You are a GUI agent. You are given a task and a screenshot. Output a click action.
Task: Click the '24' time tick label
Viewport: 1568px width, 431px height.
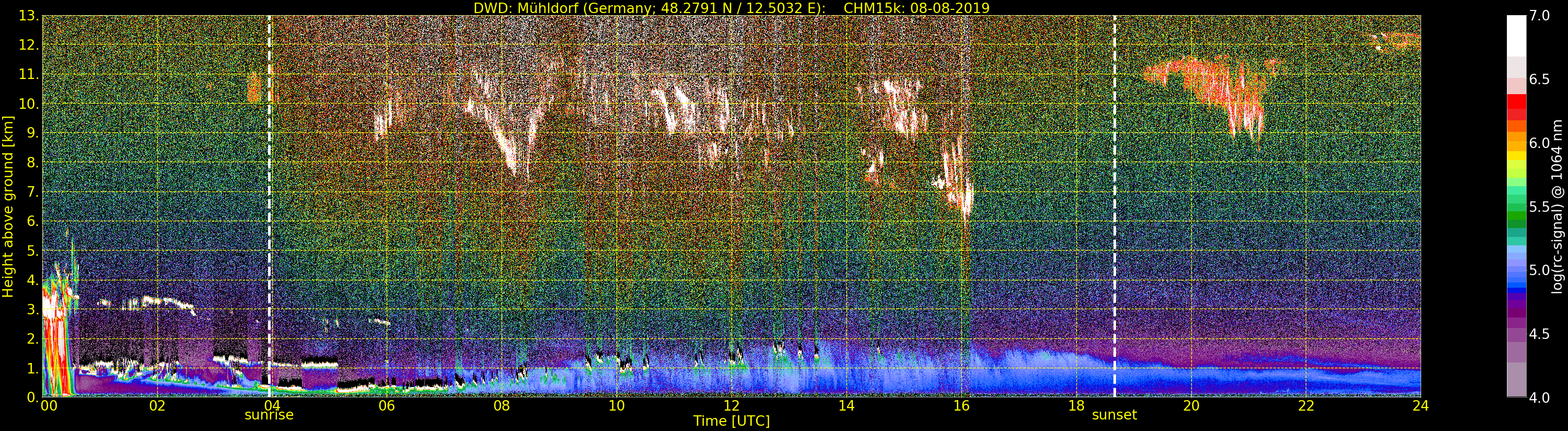[1421, 405]
